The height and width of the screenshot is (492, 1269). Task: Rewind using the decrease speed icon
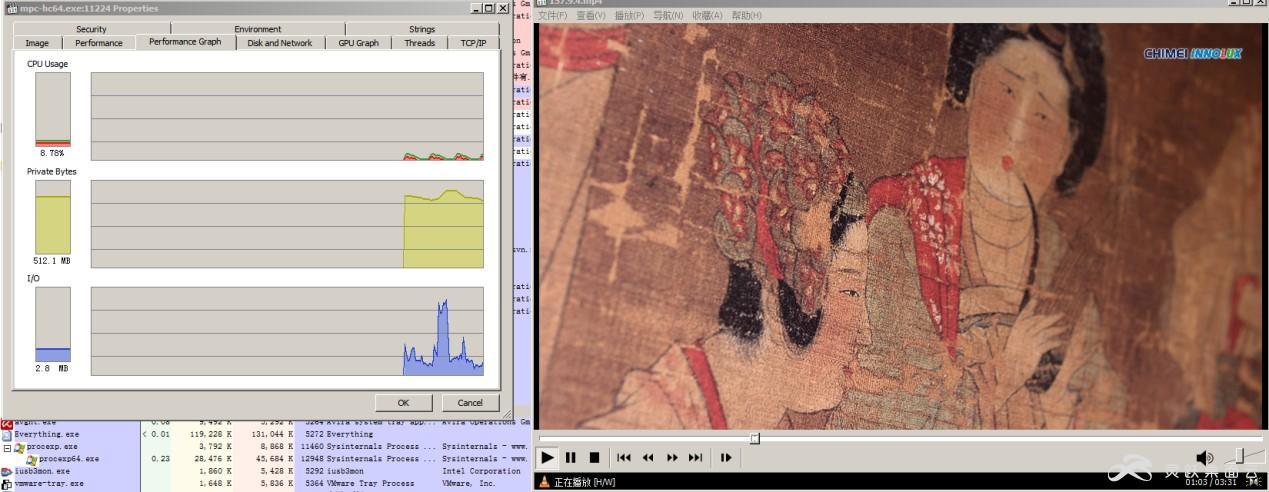tap(648, 458)
